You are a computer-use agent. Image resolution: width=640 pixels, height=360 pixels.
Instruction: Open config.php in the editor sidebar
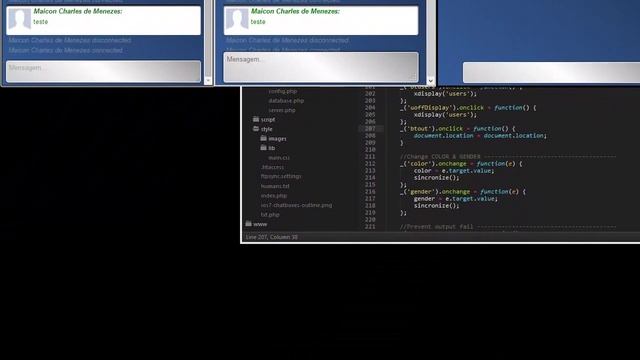(x=282, y=91)
